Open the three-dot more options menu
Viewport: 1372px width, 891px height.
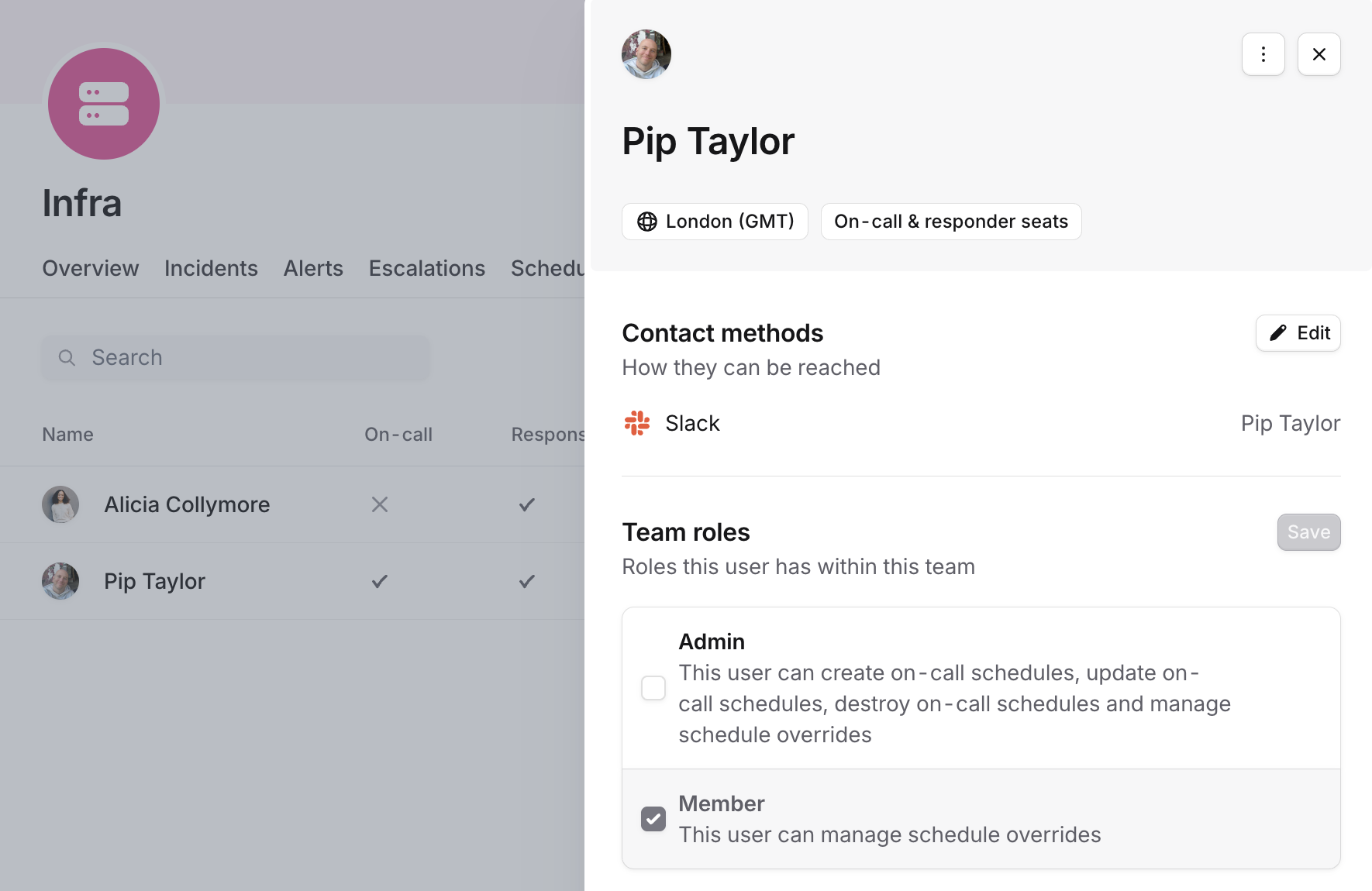(1263, 54)
